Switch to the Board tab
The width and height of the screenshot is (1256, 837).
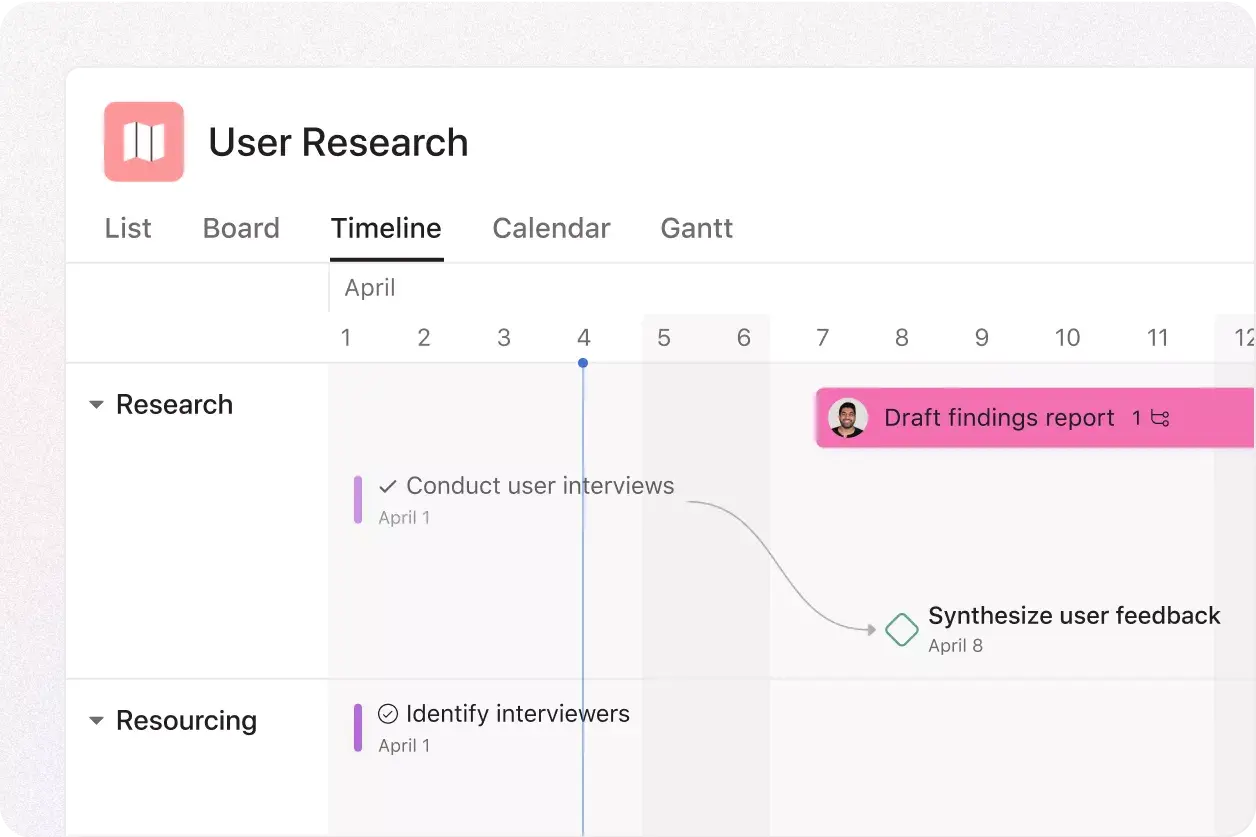241,228
